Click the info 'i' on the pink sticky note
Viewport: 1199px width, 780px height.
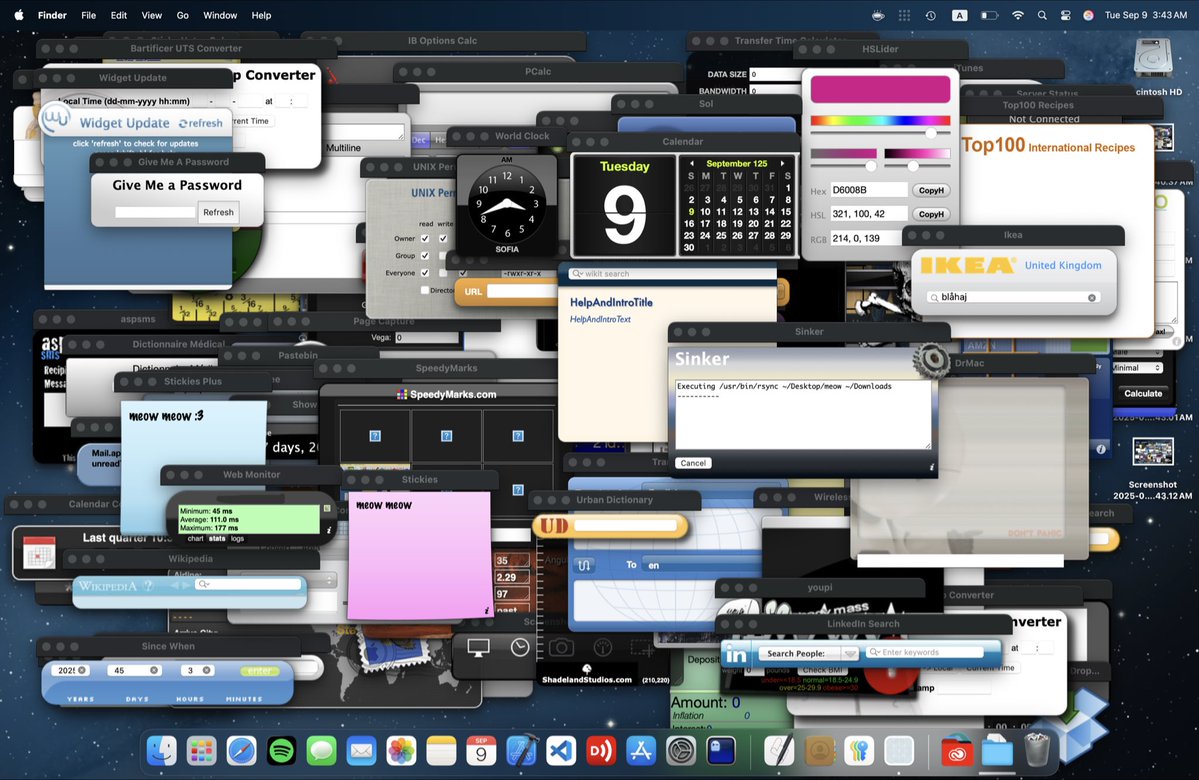(486, 610)
